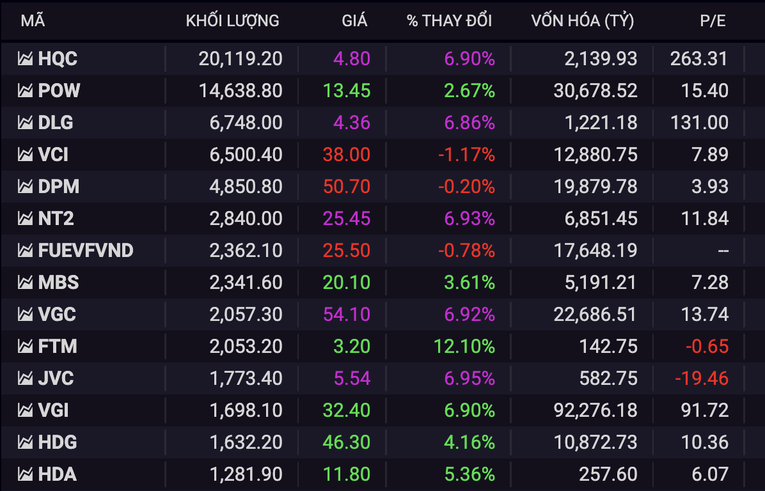765x491 pixels.
Task: Sort table by % THAY ĐỔI header
Action: (x=450, y=20)
